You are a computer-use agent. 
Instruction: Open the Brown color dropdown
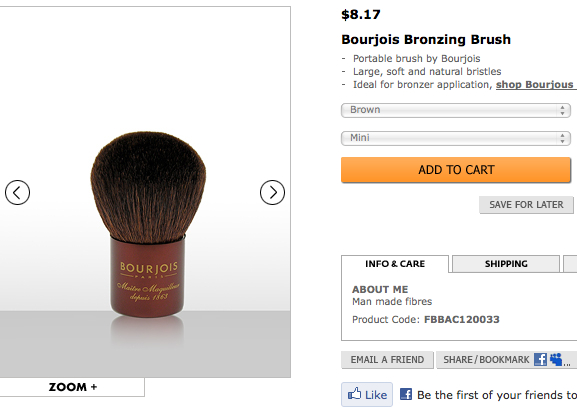click(456, 110)
